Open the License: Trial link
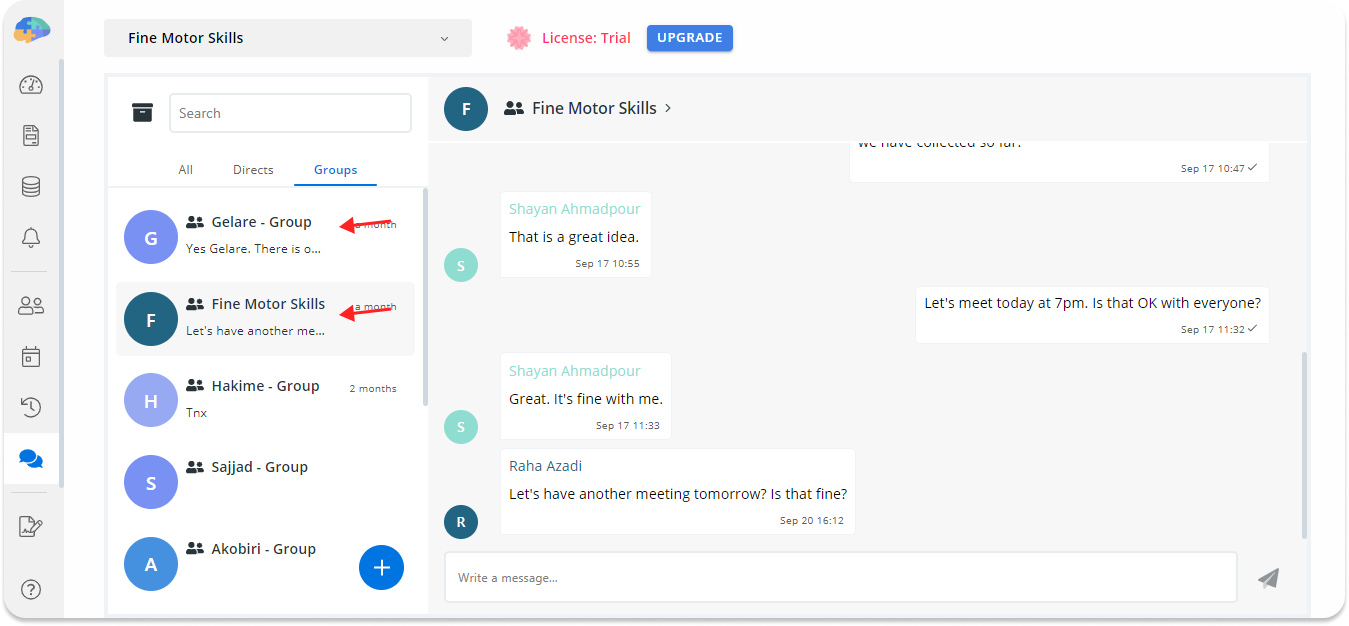Viewport: 1349px width, 626px height. tap(586, 37)
